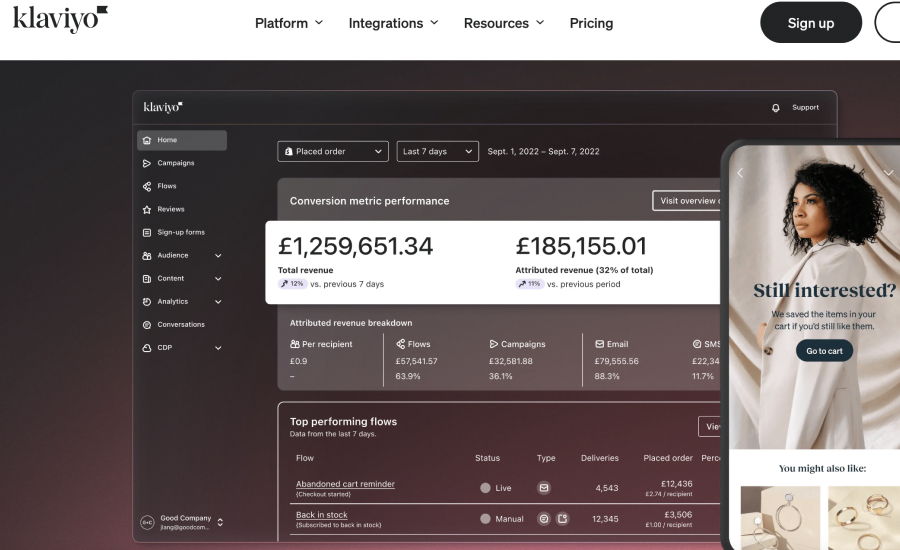Open the Good Company account switcher
The width and height of the screenshot is (900, 550).
[x=182, y=522]
